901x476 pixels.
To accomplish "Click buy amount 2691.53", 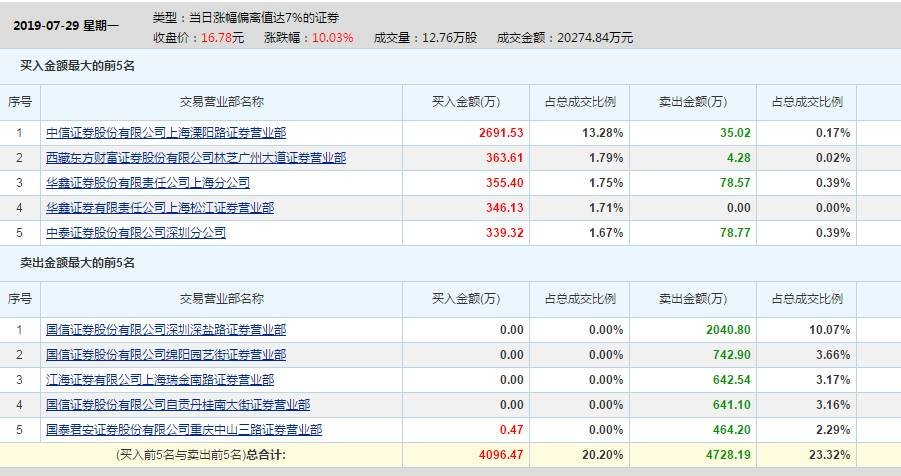I will point(501,133).
